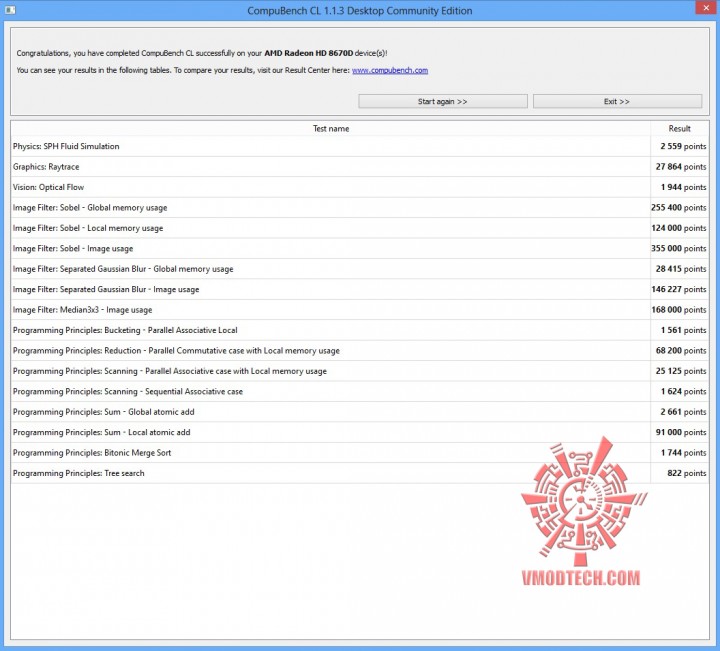Click the 1 744 points result
This screenshot has height=651, width=720.
[684, 453]
